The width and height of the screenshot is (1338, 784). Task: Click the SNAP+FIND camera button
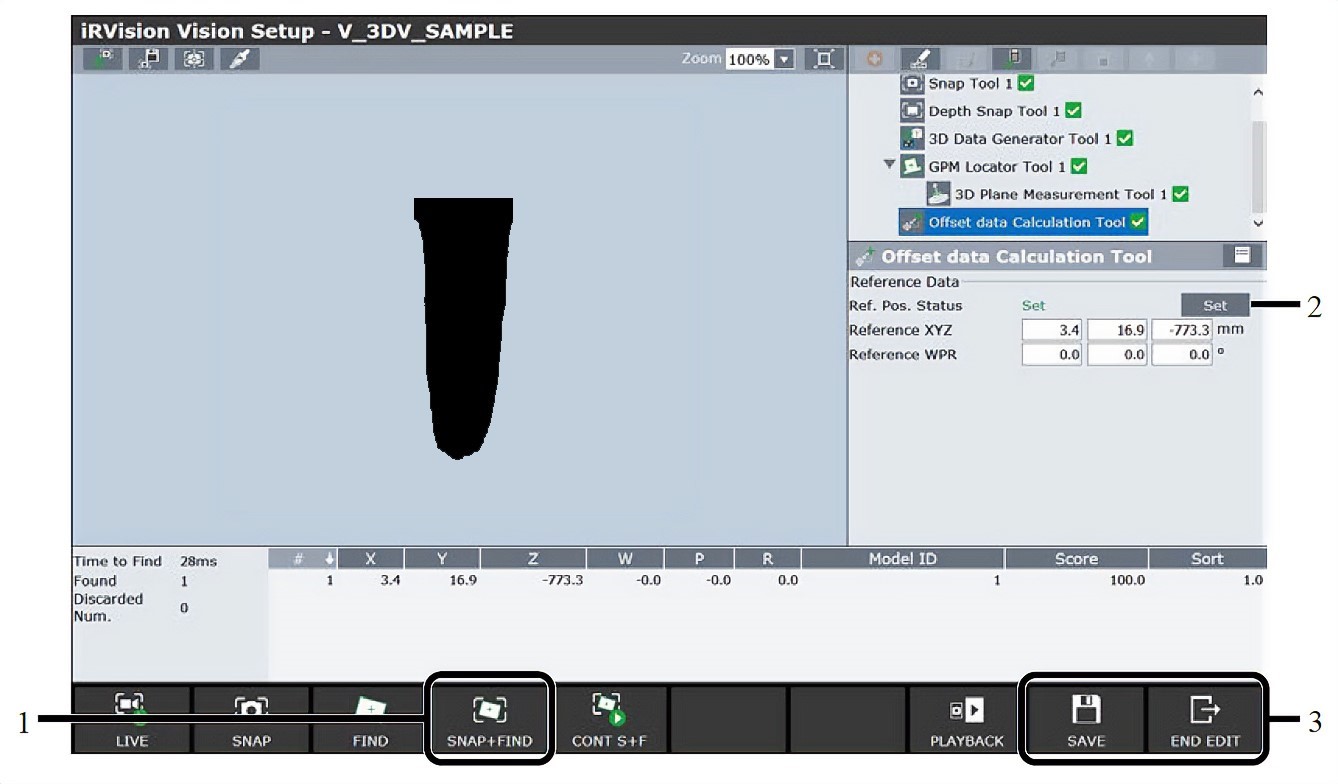(490, 719)
